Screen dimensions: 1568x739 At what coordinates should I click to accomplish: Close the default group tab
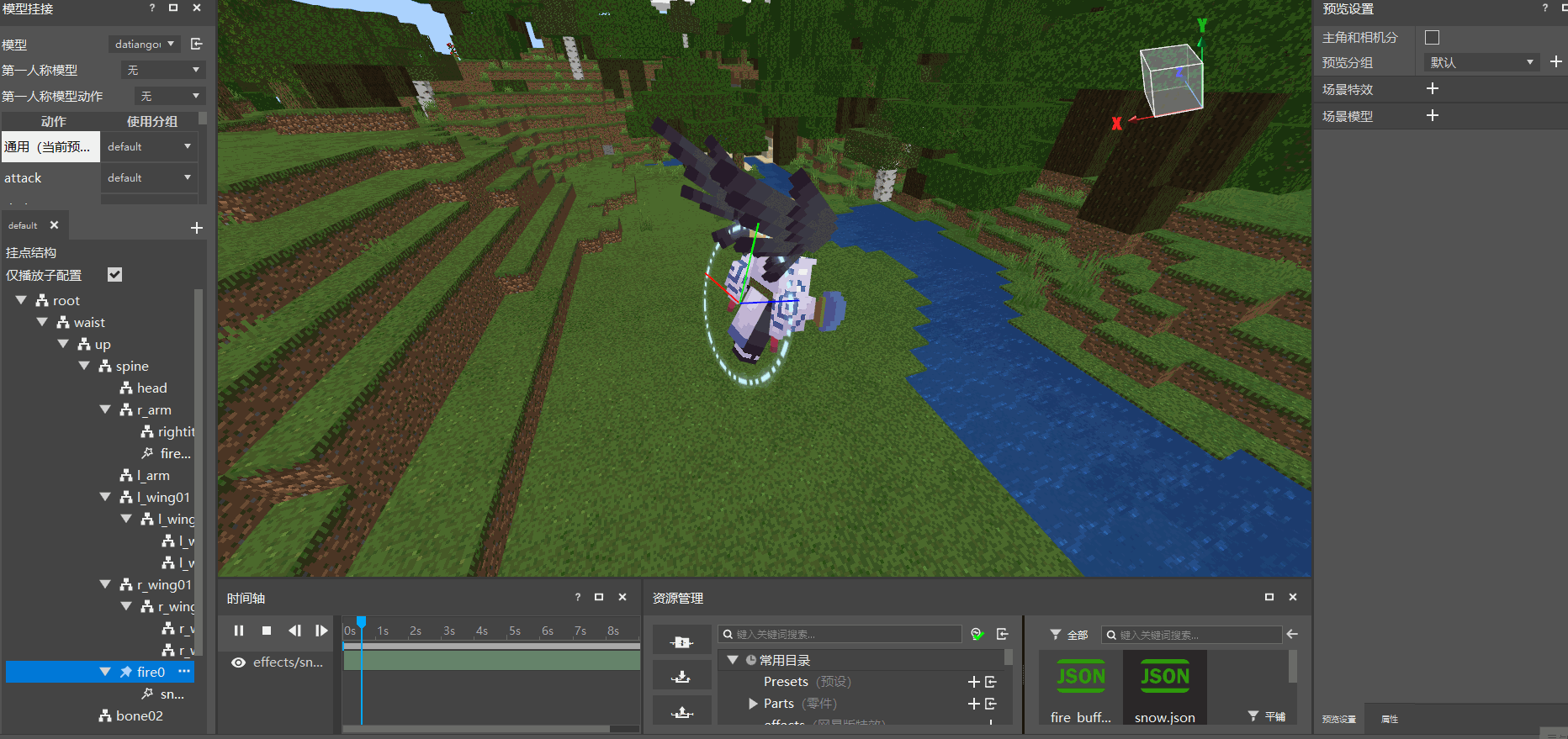(x=54, y=225)
